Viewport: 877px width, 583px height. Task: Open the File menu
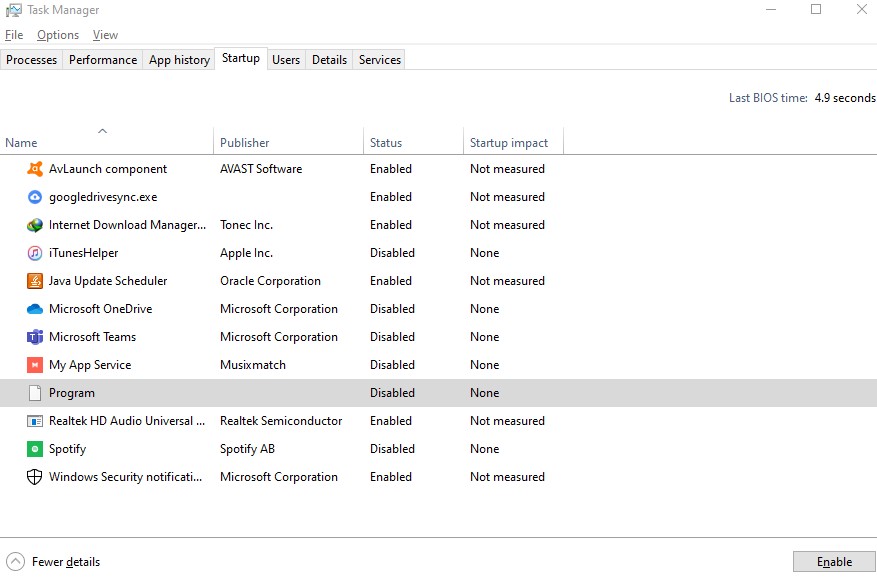point(14,35)
